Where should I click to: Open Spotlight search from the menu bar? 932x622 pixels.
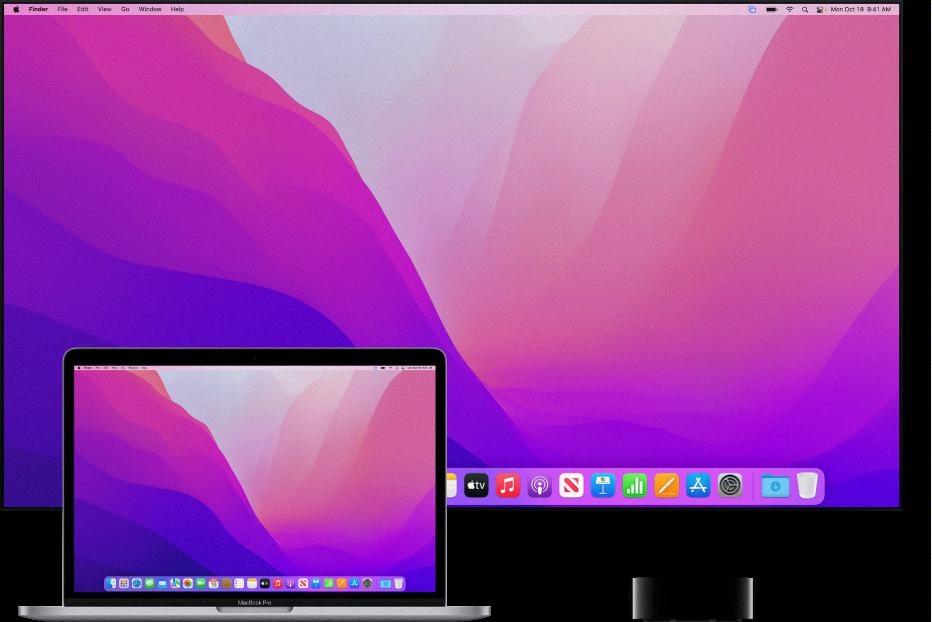(x=805, y=10)
